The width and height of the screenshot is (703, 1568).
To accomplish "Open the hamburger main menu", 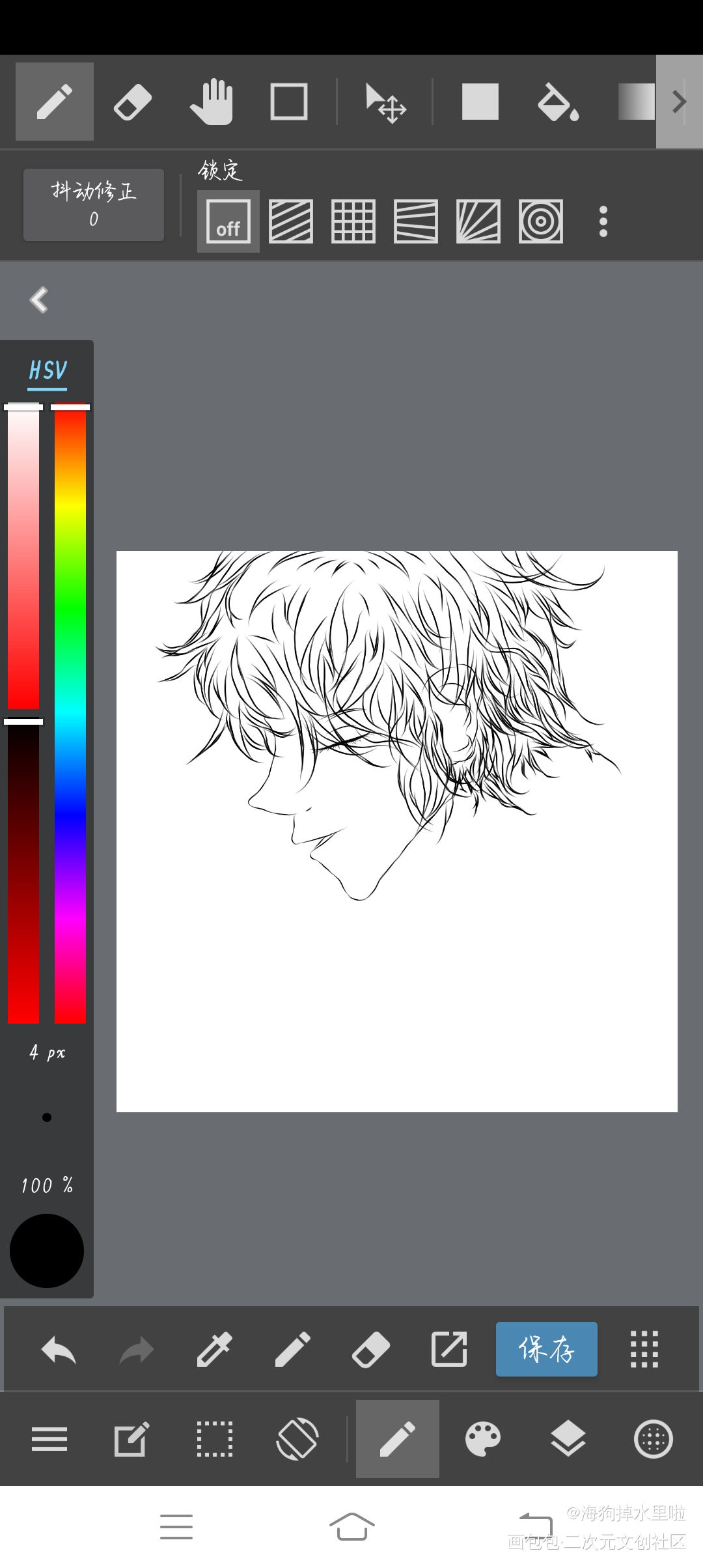I will [49, 1438].
